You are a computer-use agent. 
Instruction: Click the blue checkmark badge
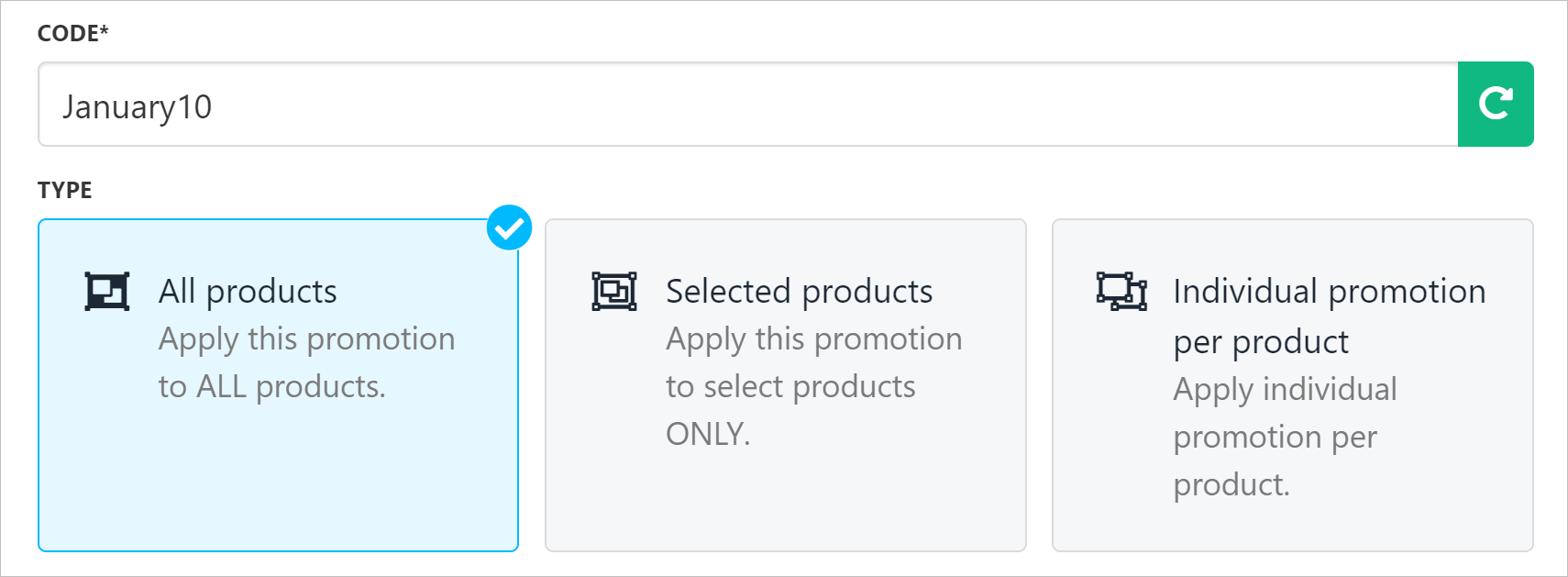pos(509,227)
